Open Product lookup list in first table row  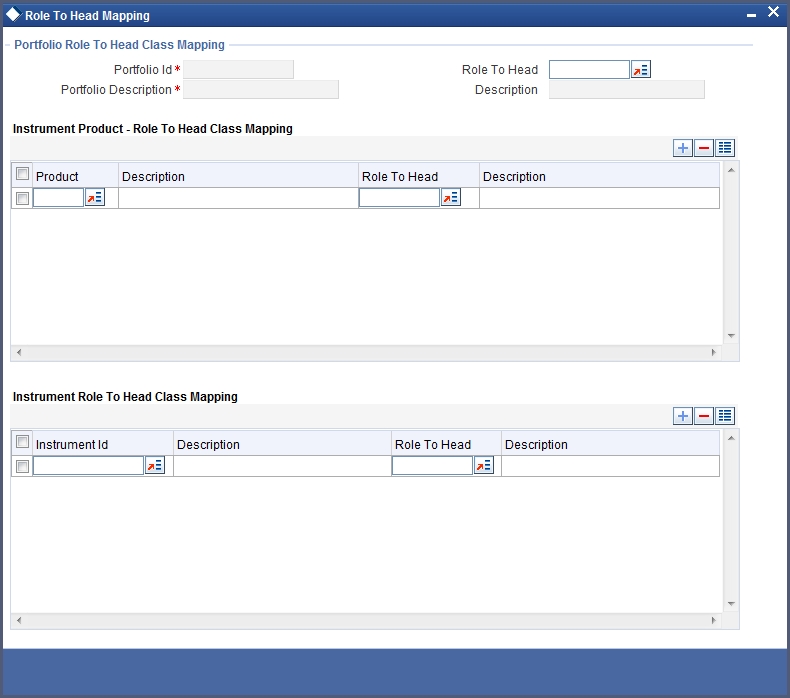click(95, 198)
